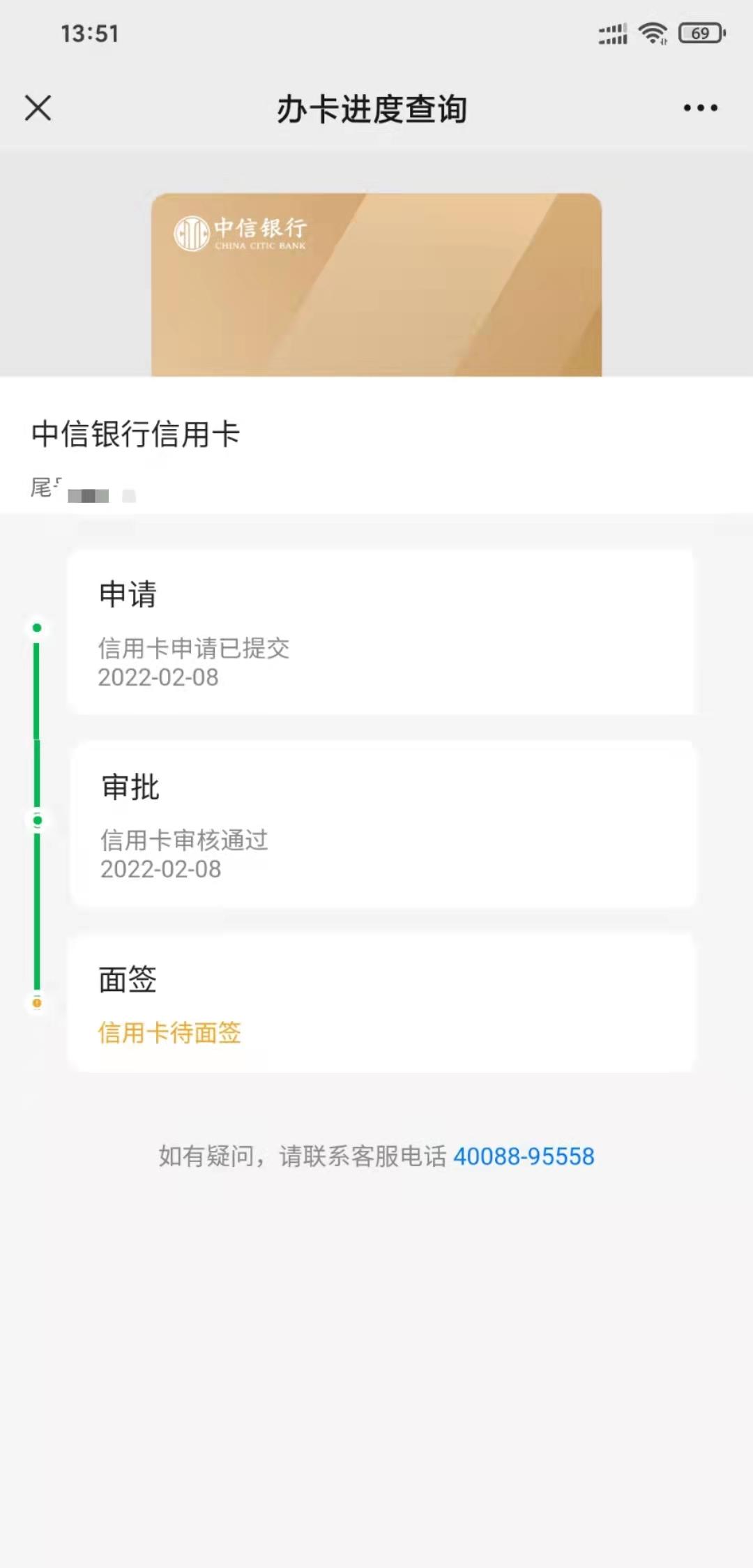Tap the WiFi status icon
The height and width of the screenshot is (1568, 753).
pos(653,33)
